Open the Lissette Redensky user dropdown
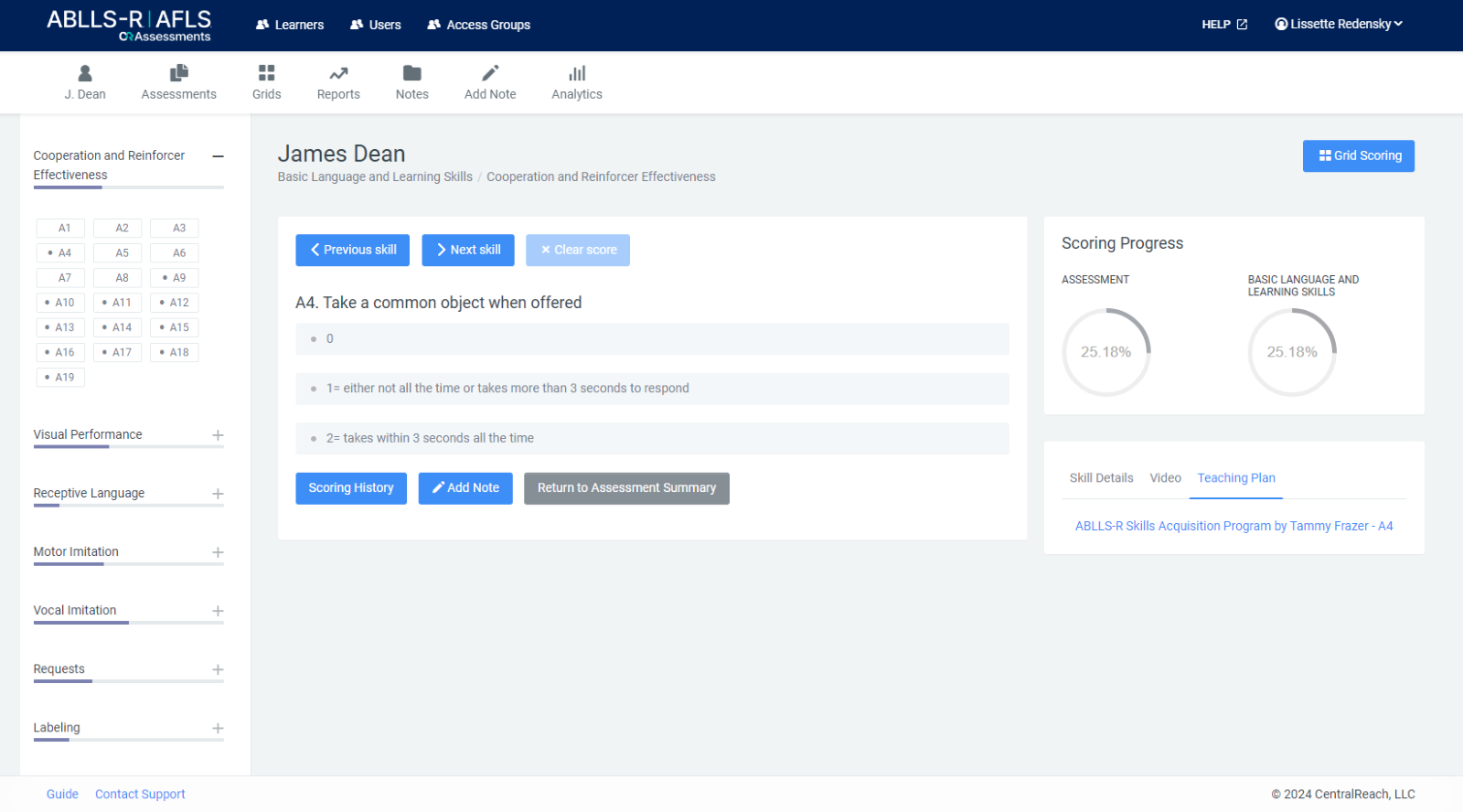Viewport: 1463px width, 812px height. (x=1339, y=25)
